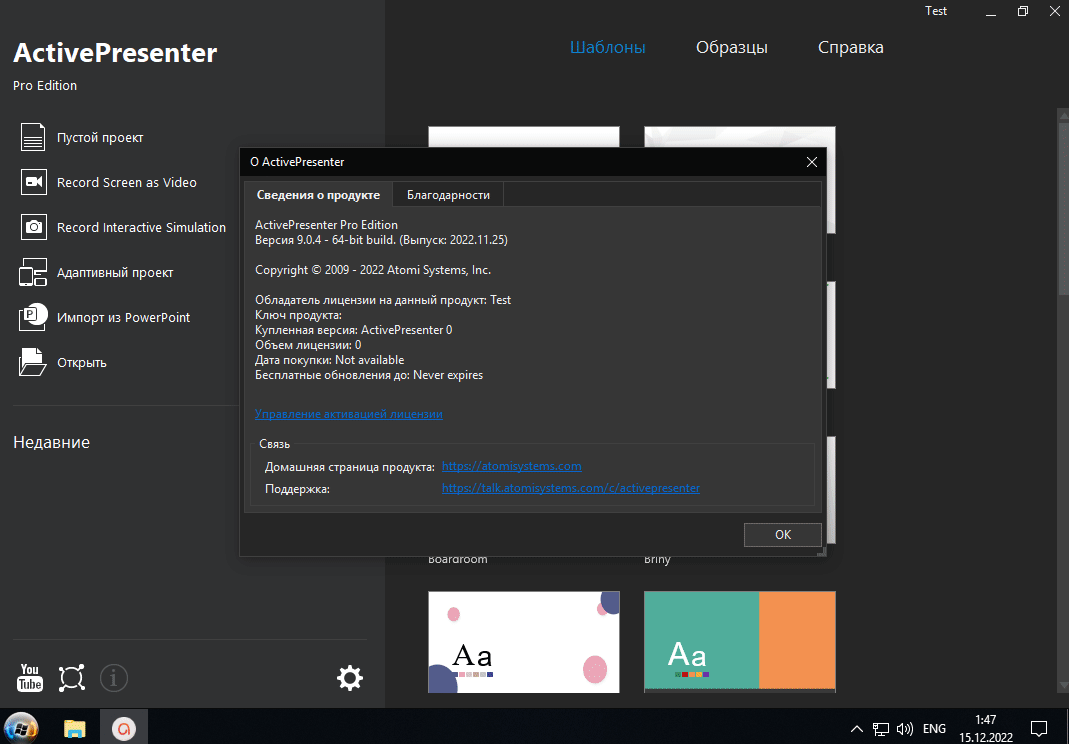
Task: Click the Бесплатные обновления до: Never expires line
Action: coord(369,375)
